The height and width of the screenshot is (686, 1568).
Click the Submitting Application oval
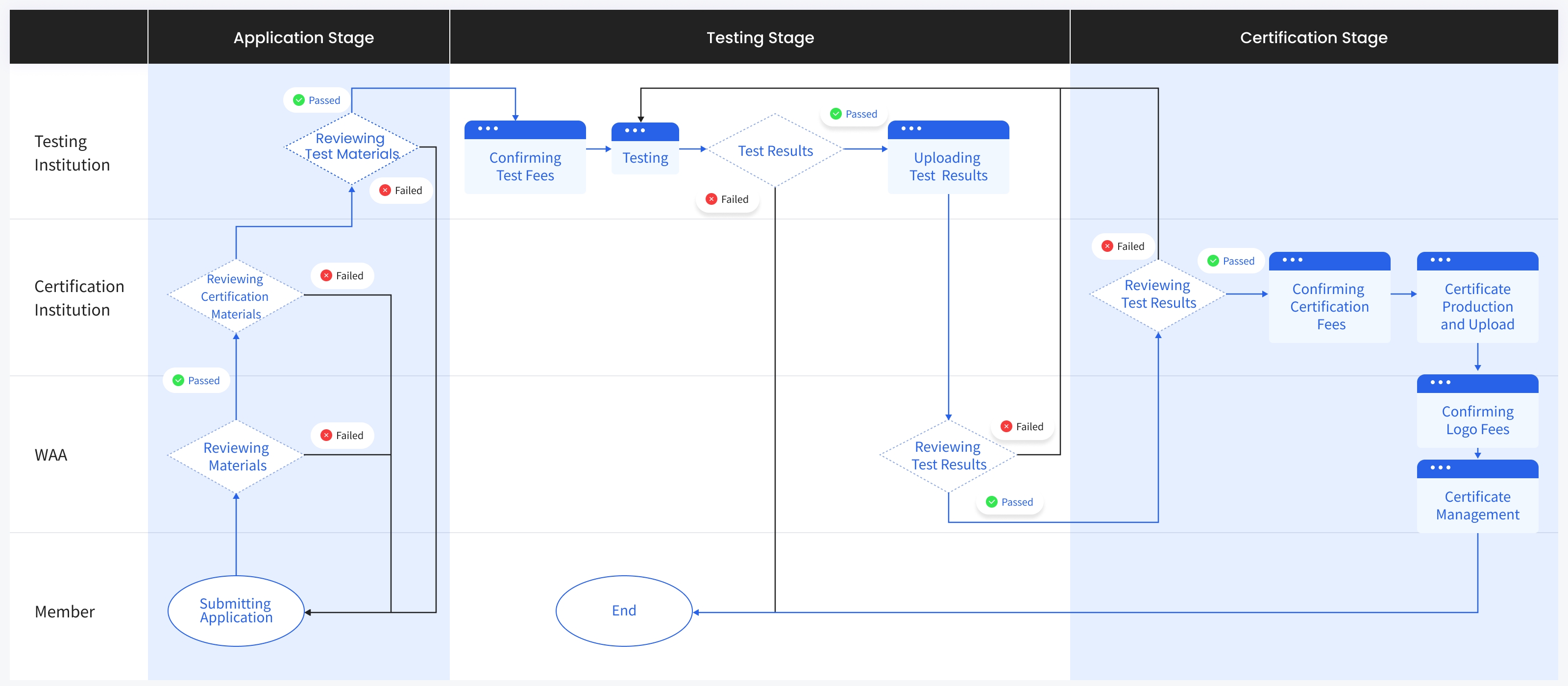point(236,611)
